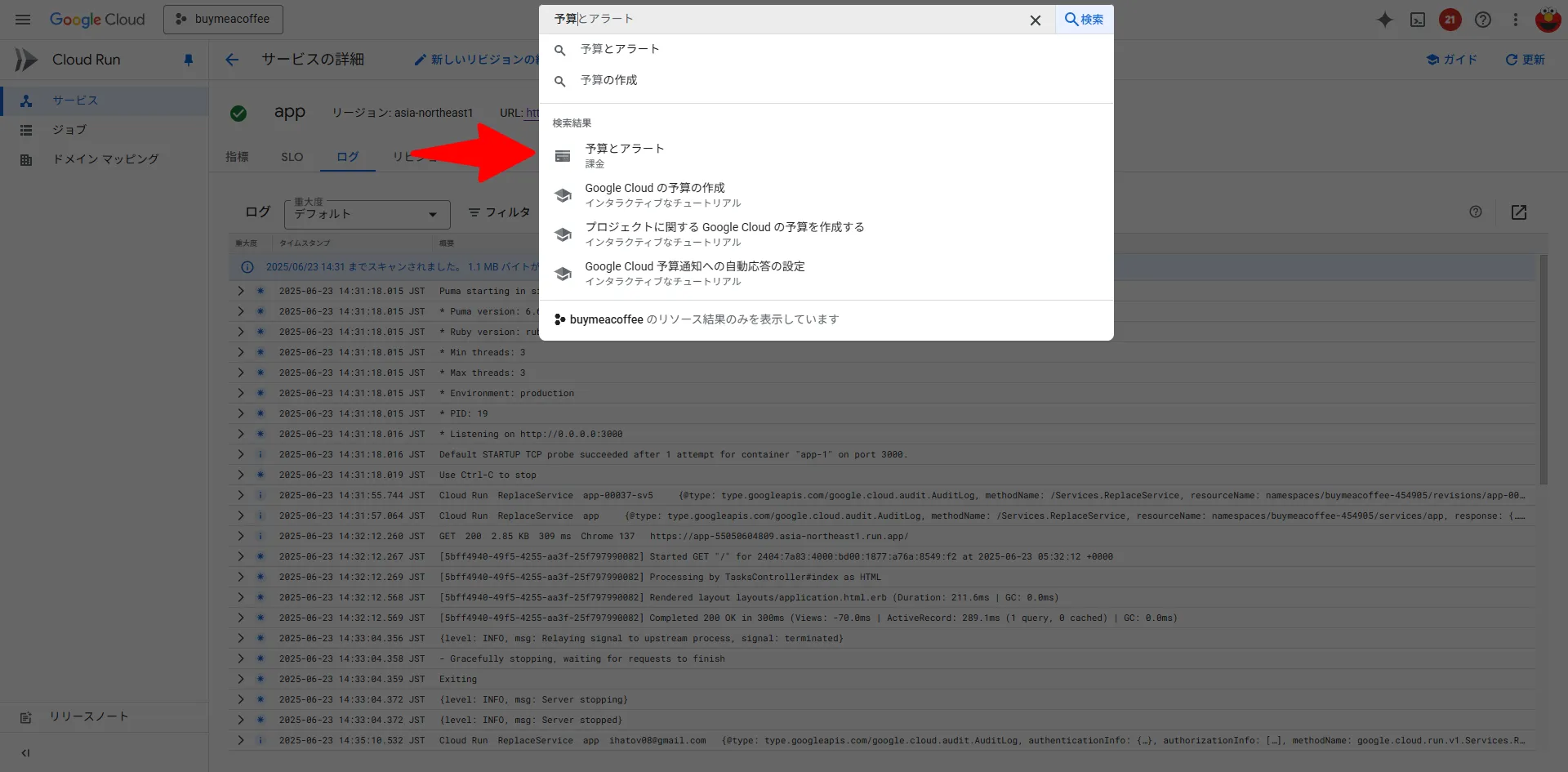
Task: Open the navigation hamburger menu
Action: pyautogui.click(x=22, y=20)
